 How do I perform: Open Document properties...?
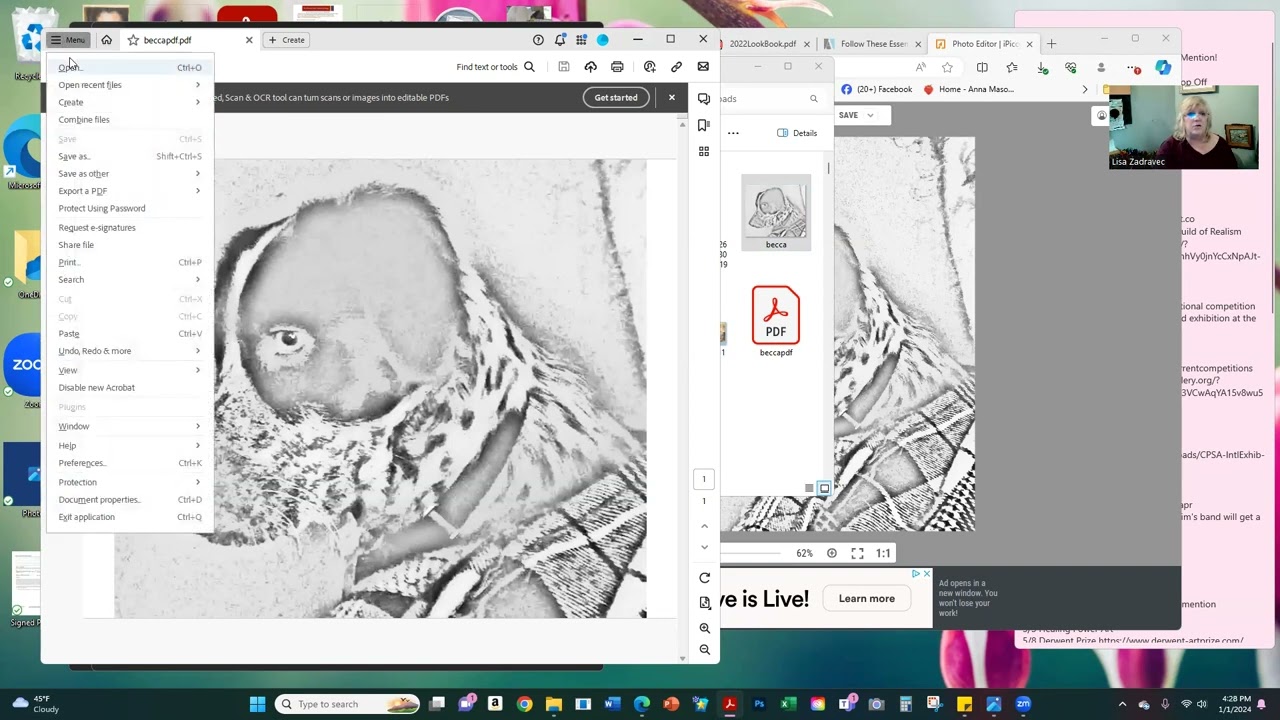point(130,500)
